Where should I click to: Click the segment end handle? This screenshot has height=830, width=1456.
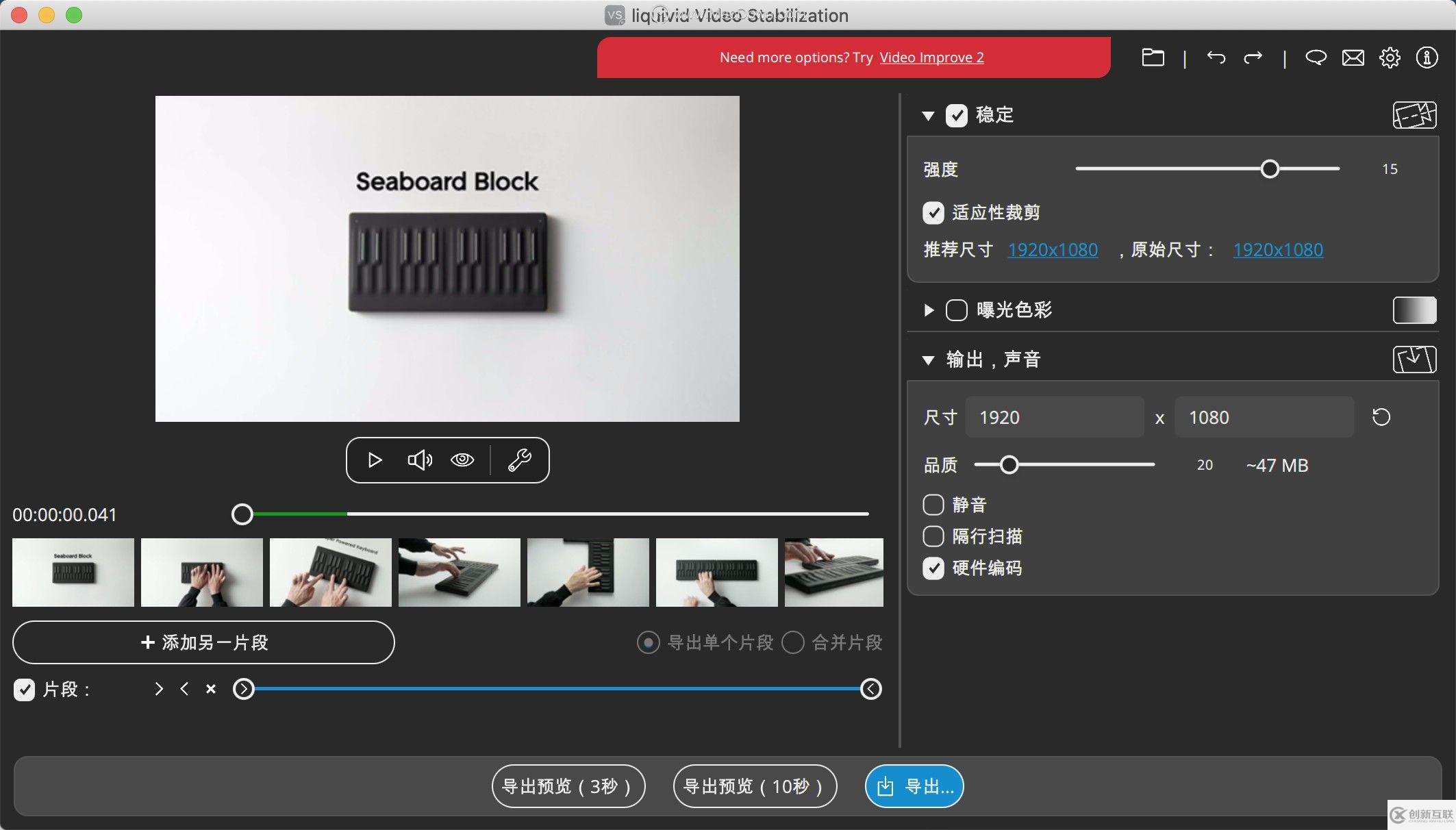[x=870, y=689]
